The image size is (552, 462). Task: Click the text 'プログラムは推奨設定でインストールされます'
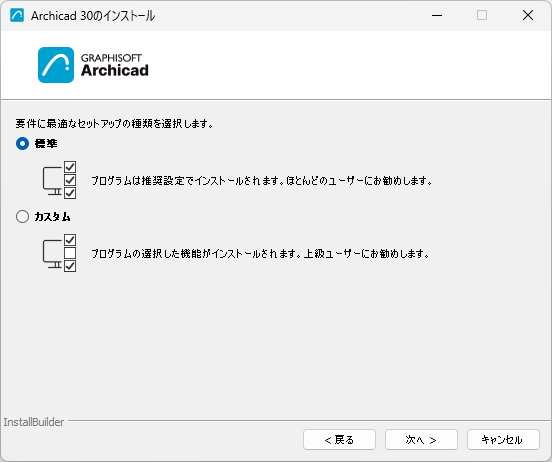(x=187, y=181)
